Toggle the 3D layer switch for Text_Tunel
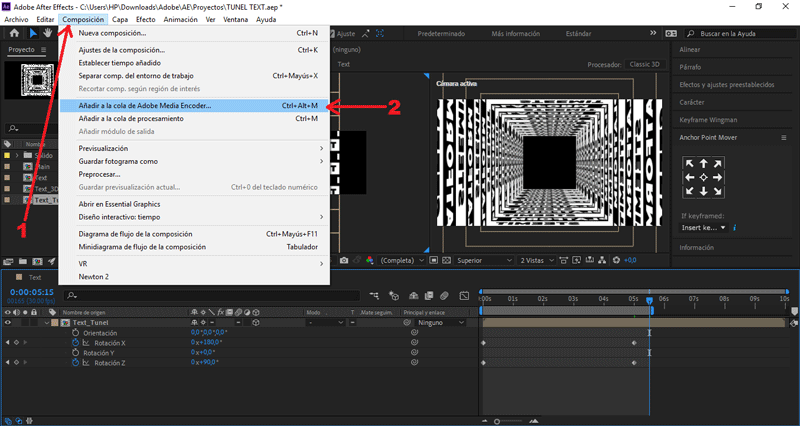The width and height of the screenshot is (800, 426). [256, 323]
